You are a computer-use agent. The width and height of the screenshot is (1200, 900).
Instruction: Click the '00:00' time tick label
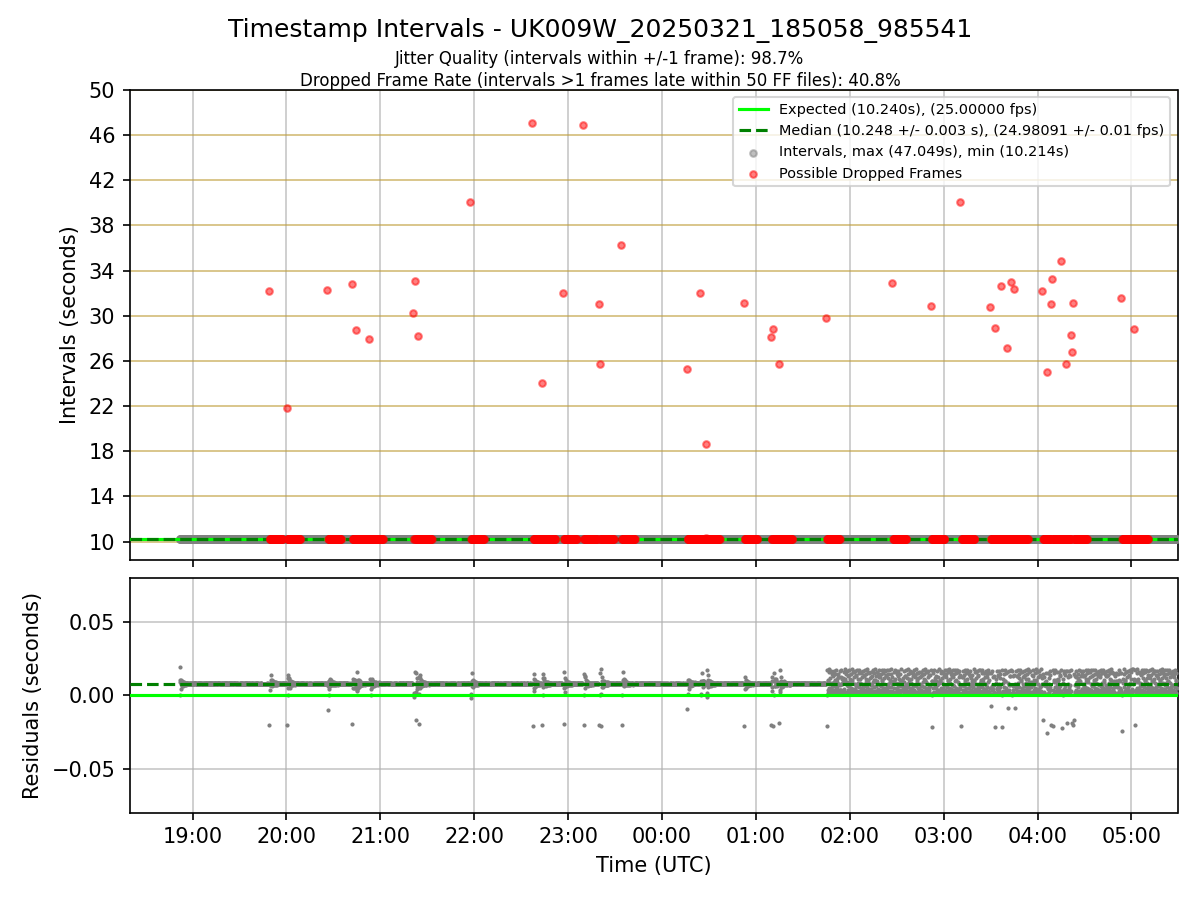click(x=662, y=836)
